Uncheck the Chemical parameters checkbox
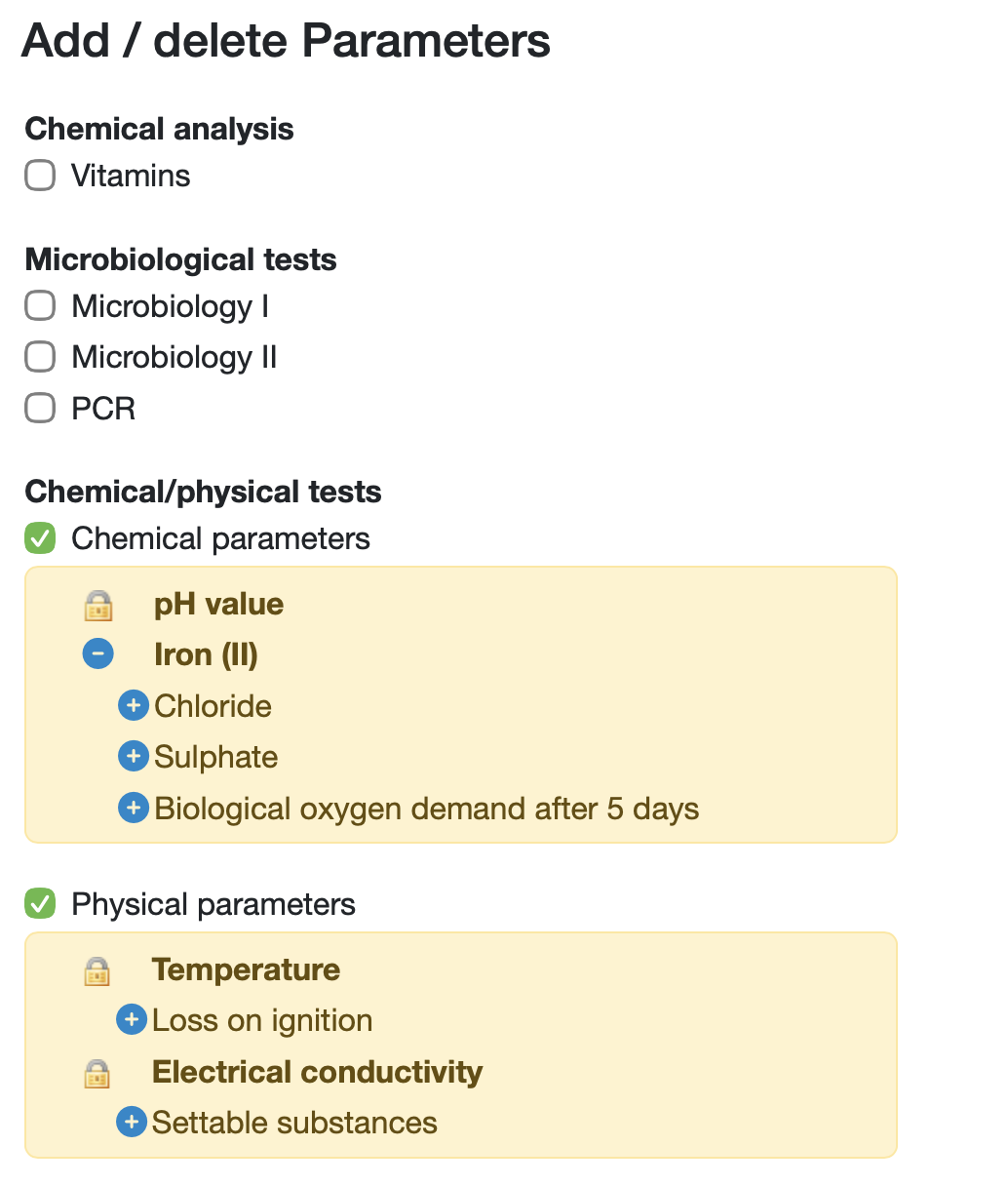This screenshot has width=1008, height=1186. (40, 537)
